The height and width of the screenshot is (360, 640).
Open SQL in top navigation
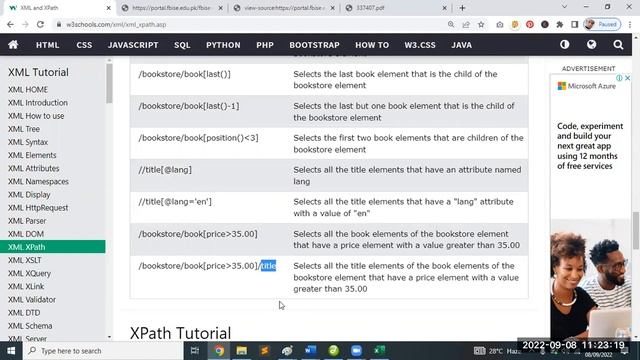182,45
